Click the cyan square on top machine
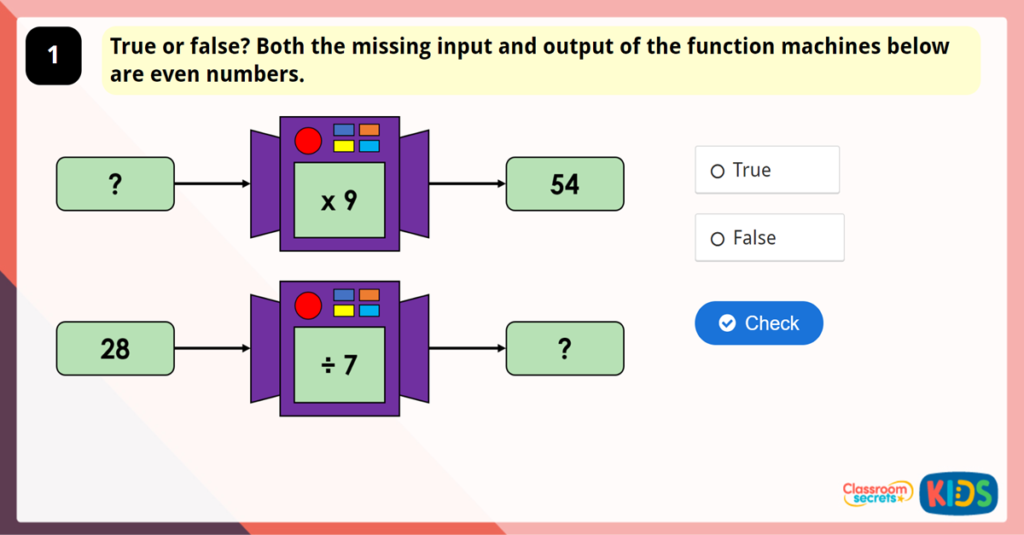Image resolution: width=1024 pixels, height=535 pixels. [369, 146]
